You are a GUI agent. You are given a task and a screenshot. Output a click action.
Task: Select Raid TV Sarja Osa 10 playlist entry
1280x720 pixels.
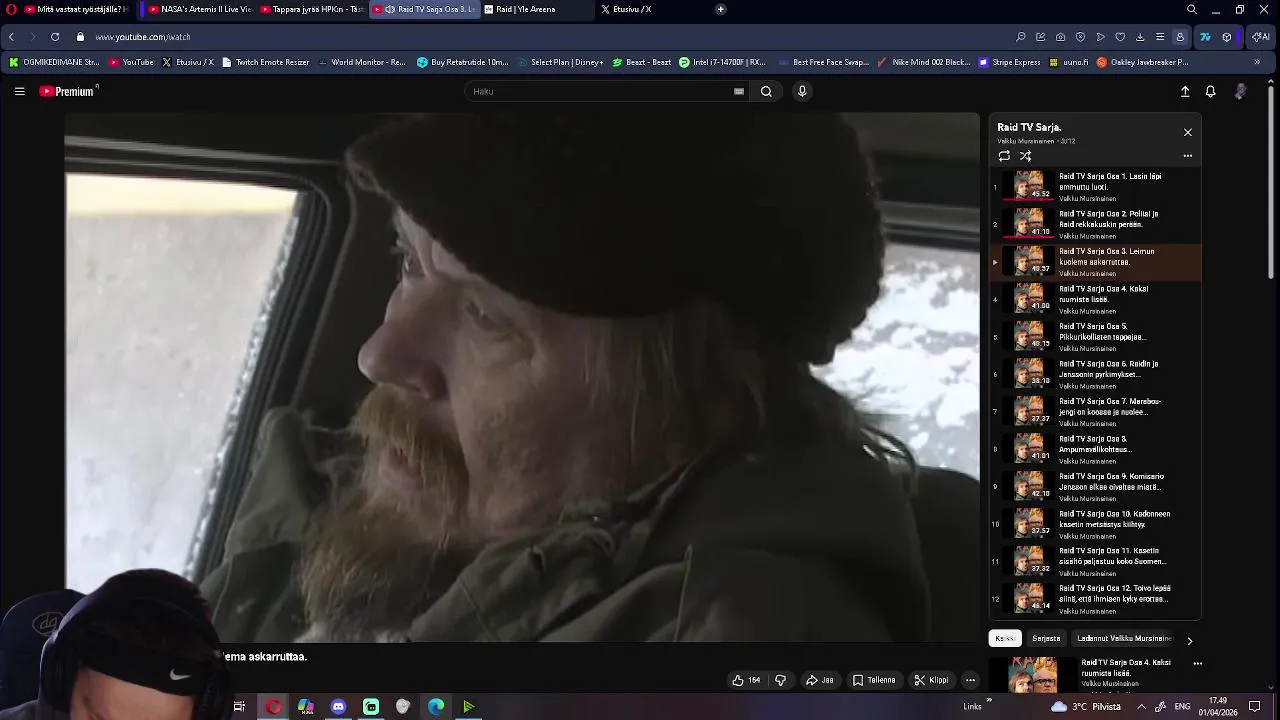coord(1095,524)
